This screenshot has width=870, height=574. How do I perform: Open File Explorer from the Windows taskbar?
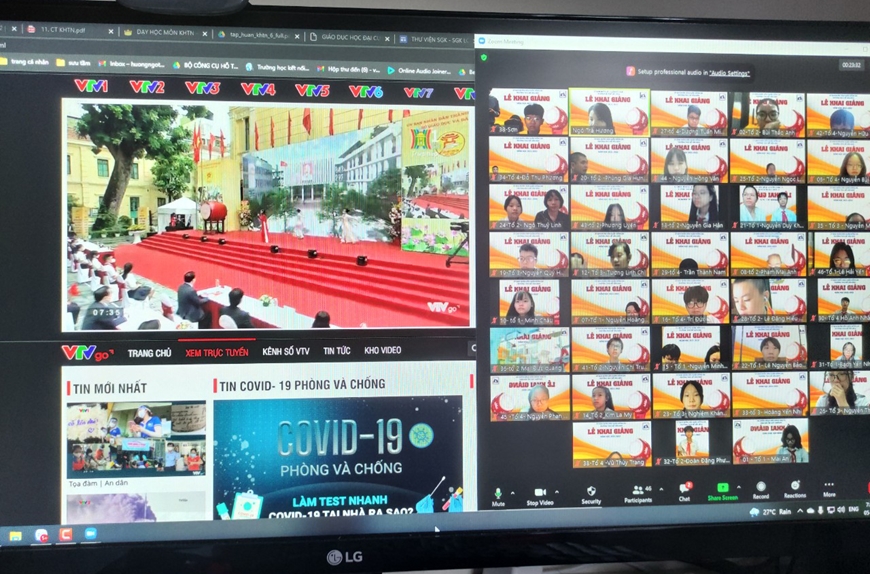pyautogui.click(x=15, y=536)
